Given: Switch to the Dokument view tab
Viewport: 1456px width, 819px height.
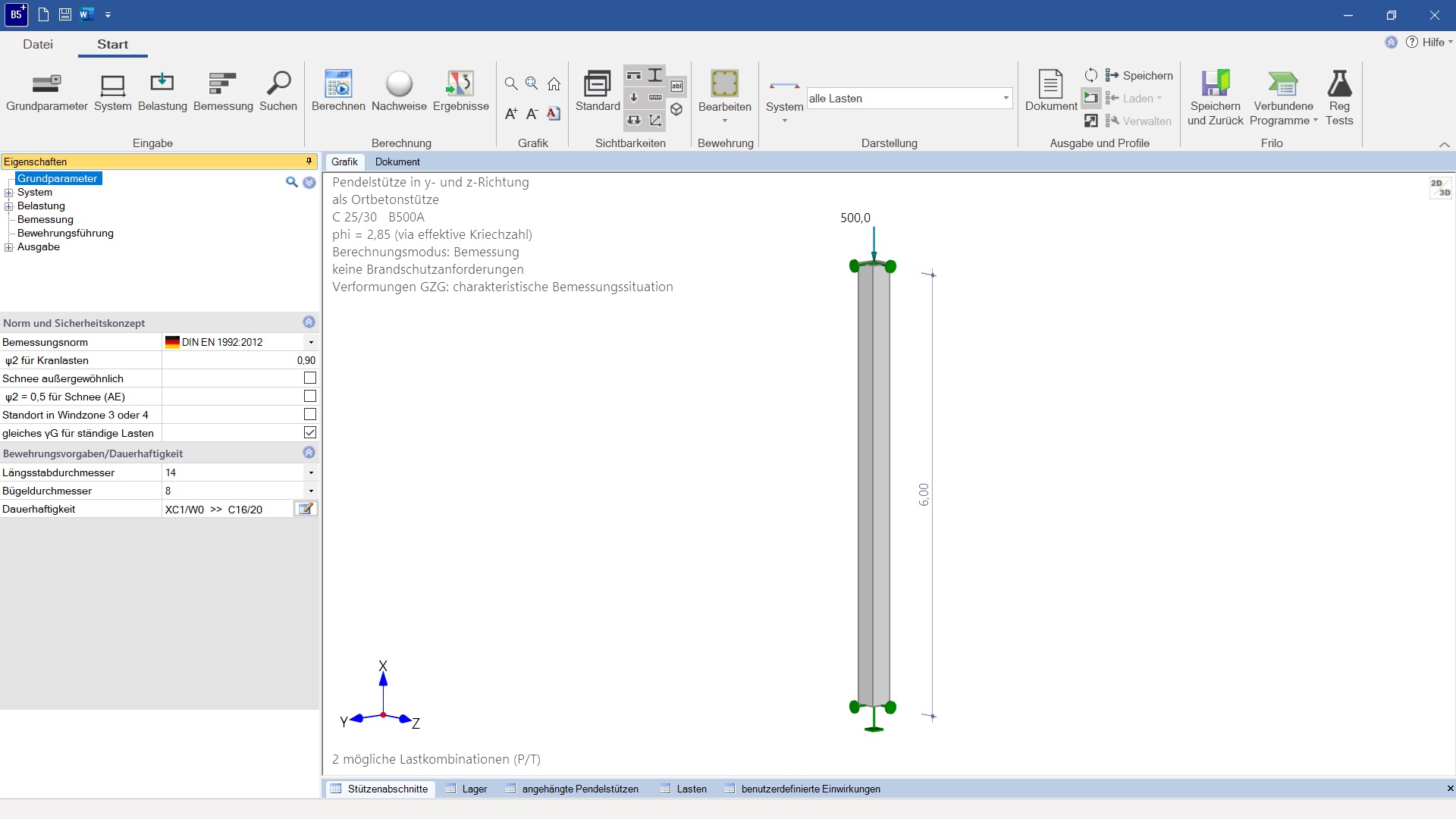Looking at the screenshot, I should 397,162.
